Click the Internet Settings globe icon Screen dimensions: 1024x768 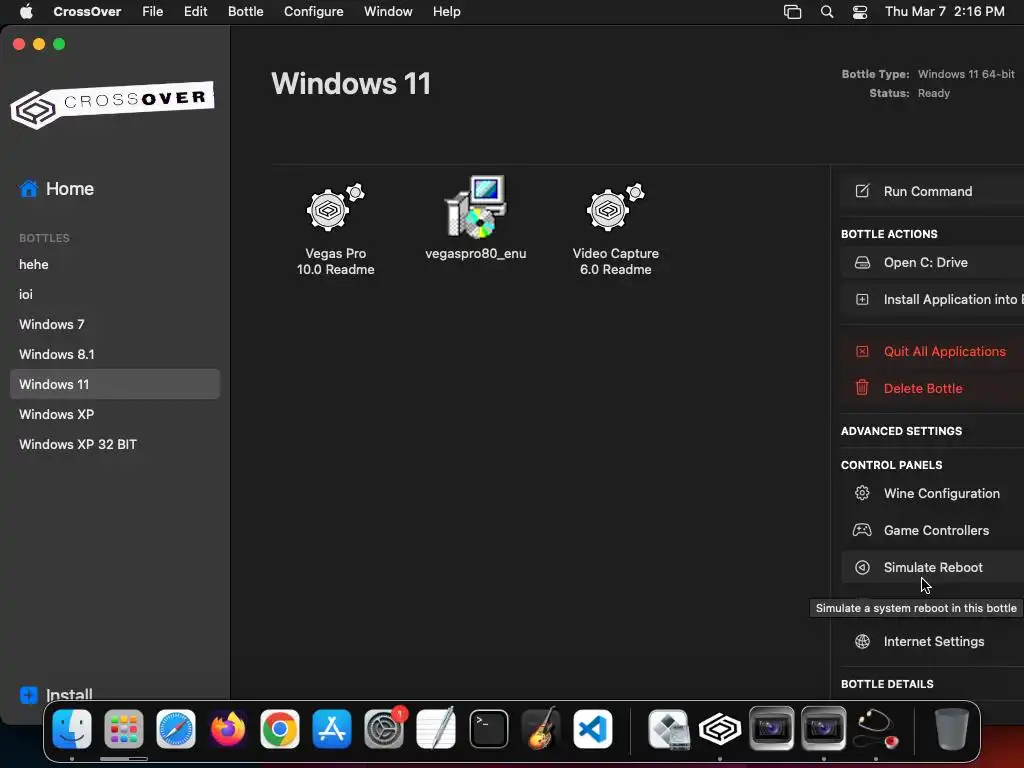click(862, 641)
